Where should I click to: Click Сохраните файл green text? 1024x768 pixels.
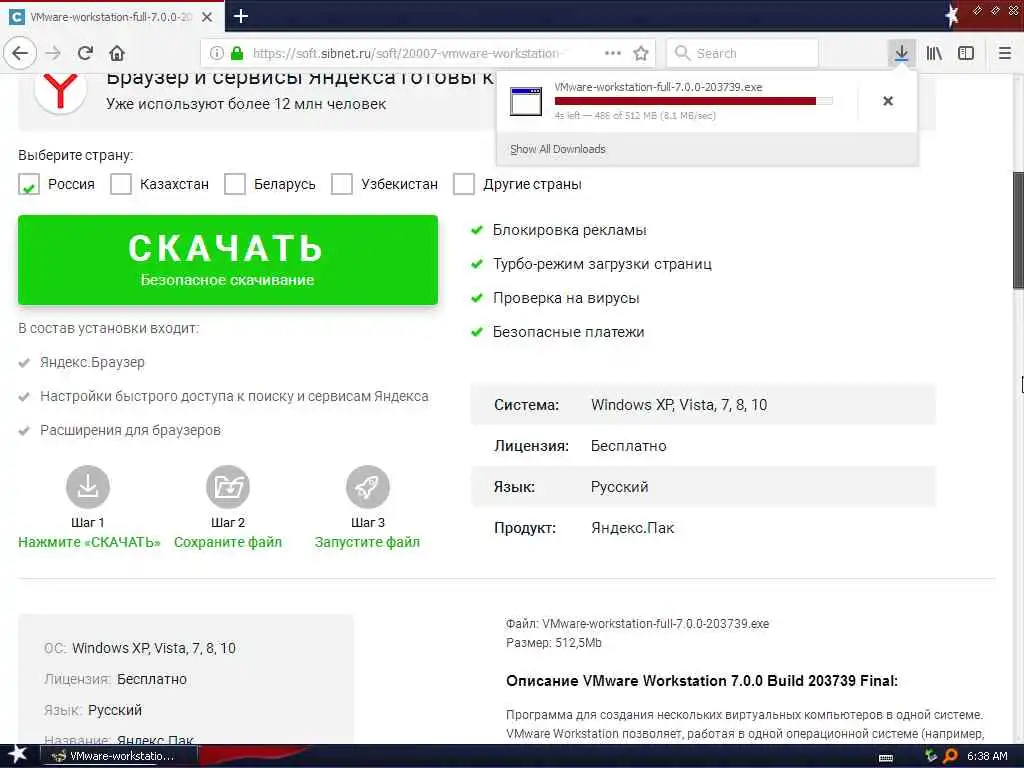[228, 542]
